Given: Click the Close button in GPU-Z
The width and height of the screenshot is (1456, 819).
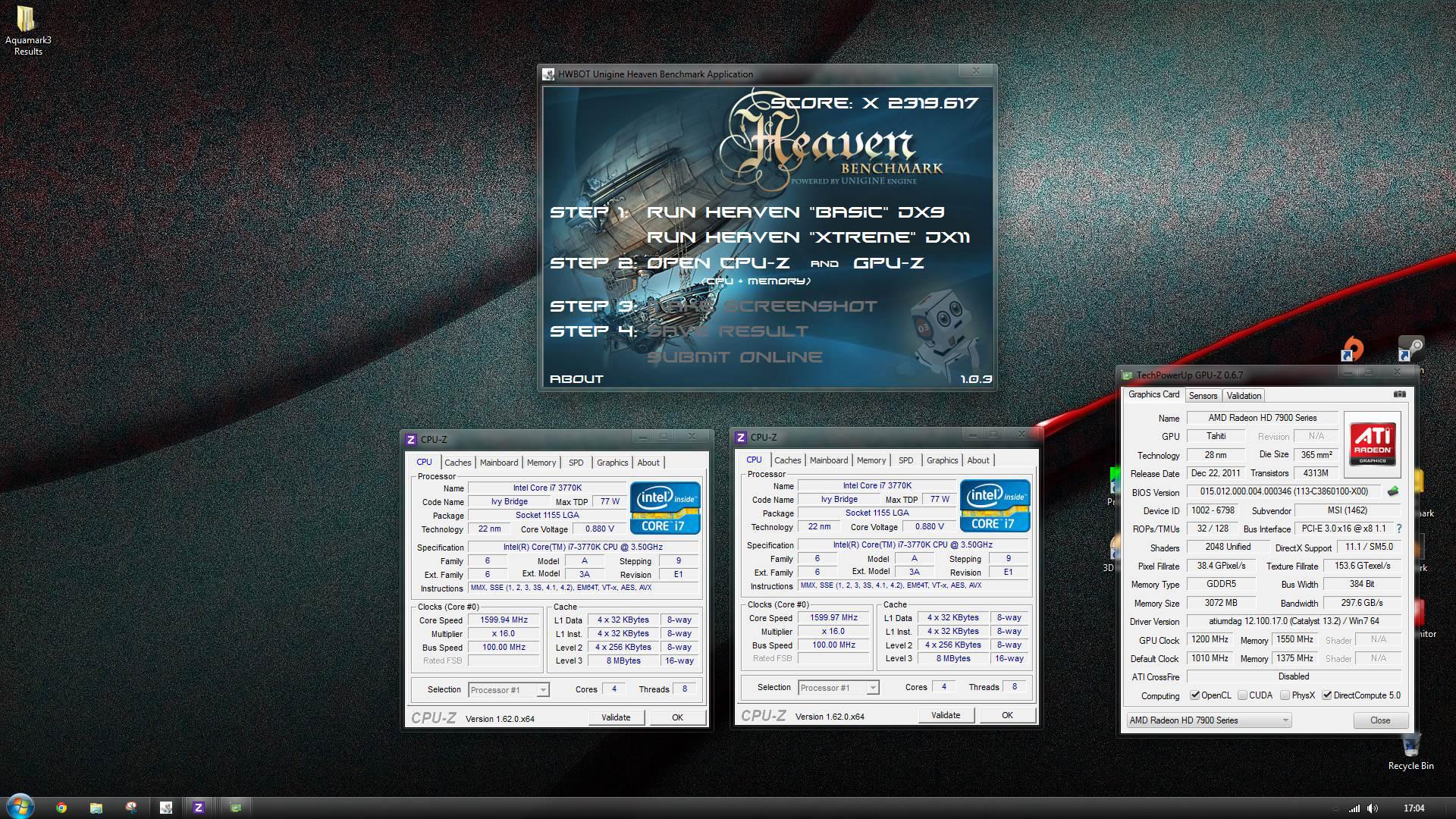Looking at the screenshot, I should click(1380, 720).
